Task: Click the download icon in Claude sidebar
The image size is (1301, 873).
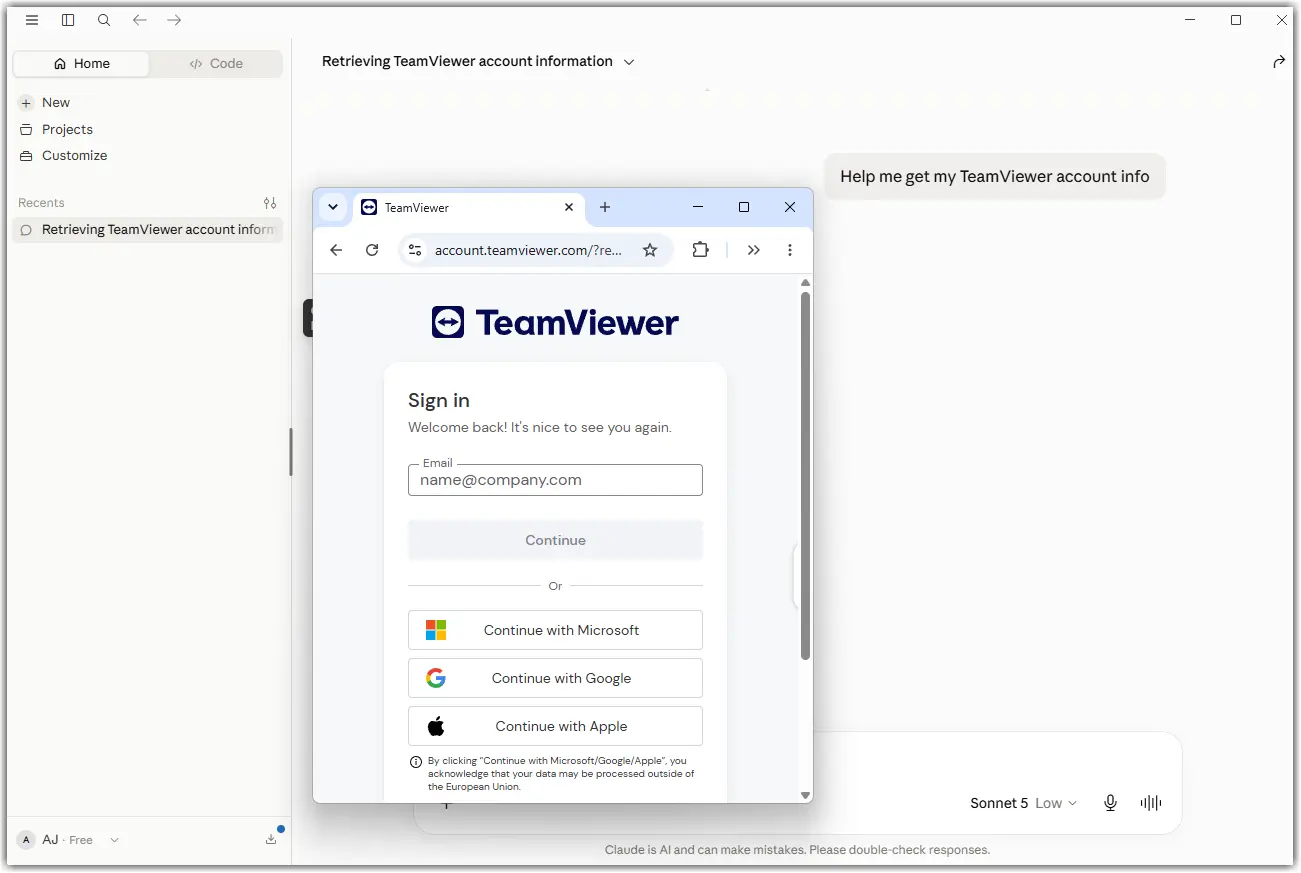Action: (x=271, y=840)
